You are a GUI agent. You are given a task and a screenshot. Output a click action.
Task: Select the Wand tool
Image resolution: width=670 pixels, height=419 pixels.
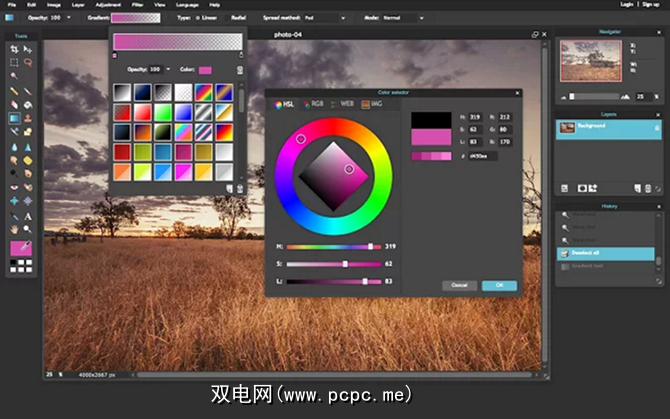pos(14,76)
